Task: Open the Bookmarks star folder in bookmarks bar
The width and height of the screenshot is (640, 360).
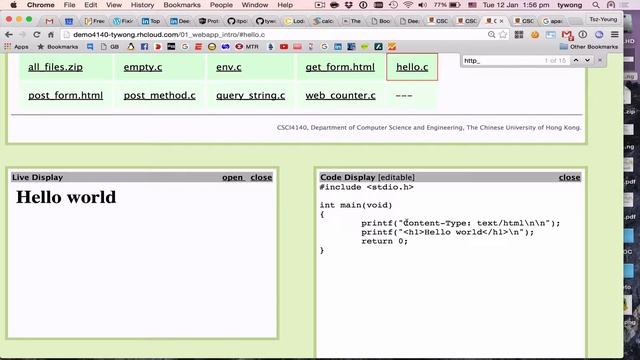Action: (58, 47)
